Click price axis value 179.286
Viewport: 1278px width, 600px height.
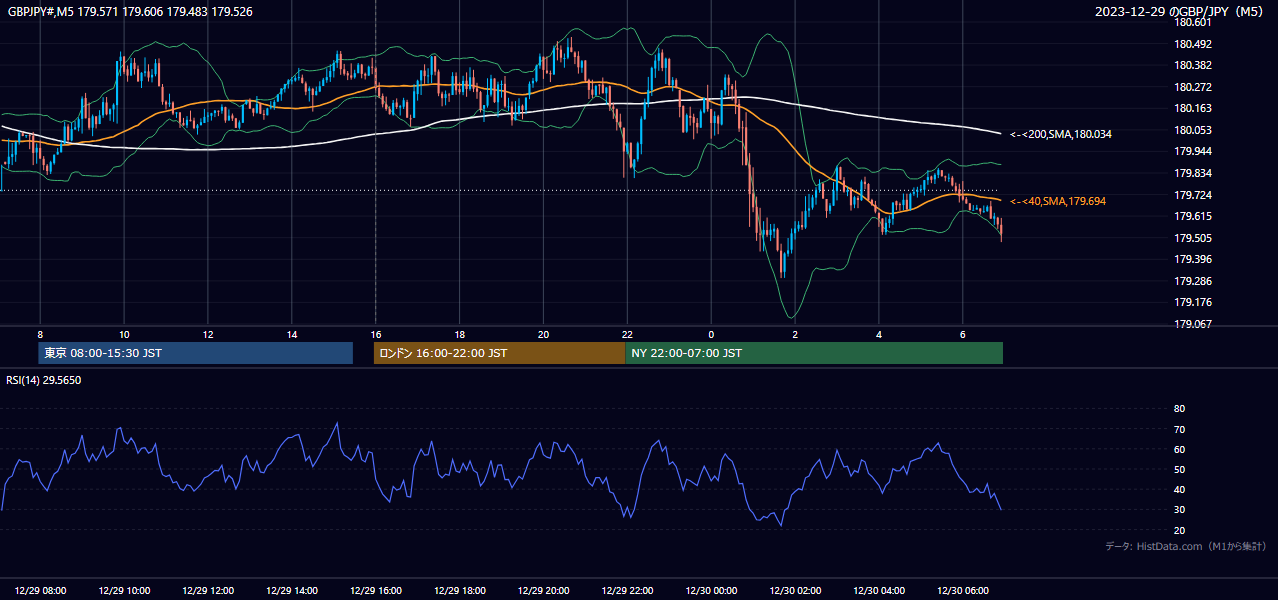(x=1192, y=281)
